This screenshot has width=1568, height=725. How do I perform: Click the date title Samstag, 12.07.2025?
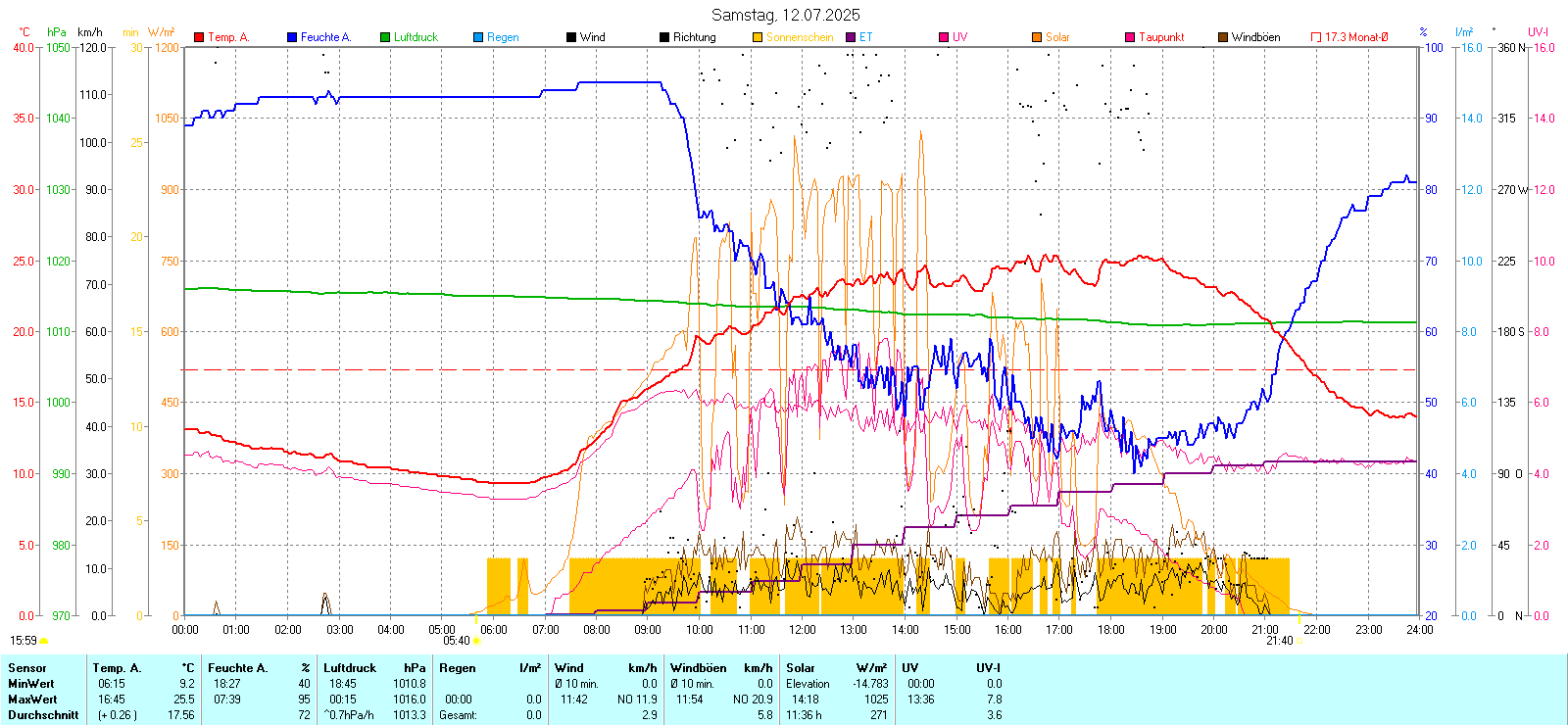pyautogui.click(x=785, y=15)
